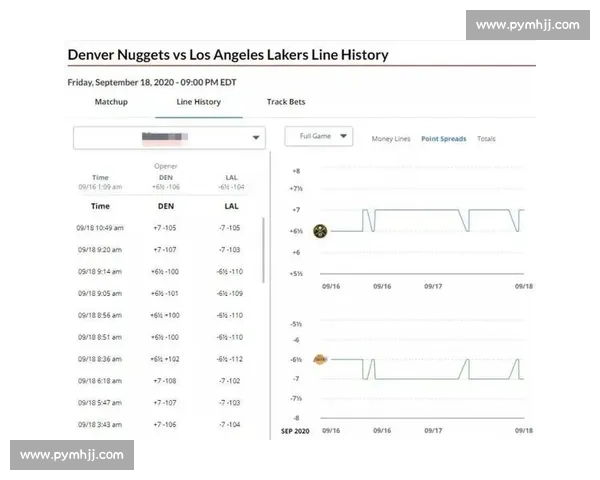600x480 pixels.
Task: Show Money Lines view
Action: tap(391, 139)
